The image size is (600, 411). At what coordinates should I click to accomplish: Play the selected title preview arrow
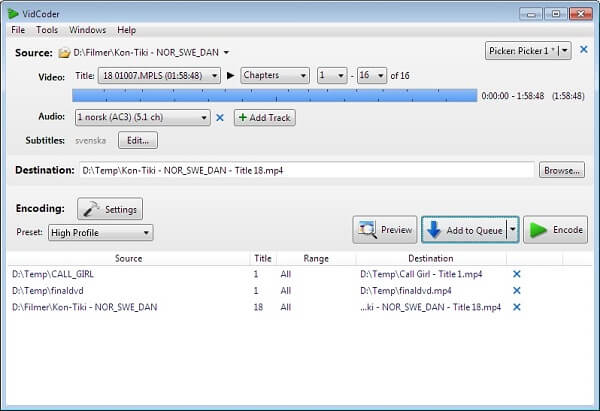pyautogui.click(x=230, y=75)
